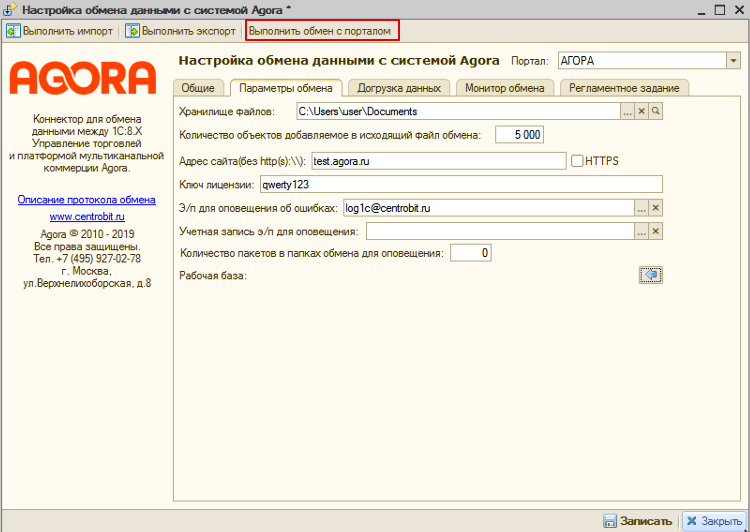This screenshot has width=750, height=532.
Task: Click the Записать save button
Action: tap(637, 521)
